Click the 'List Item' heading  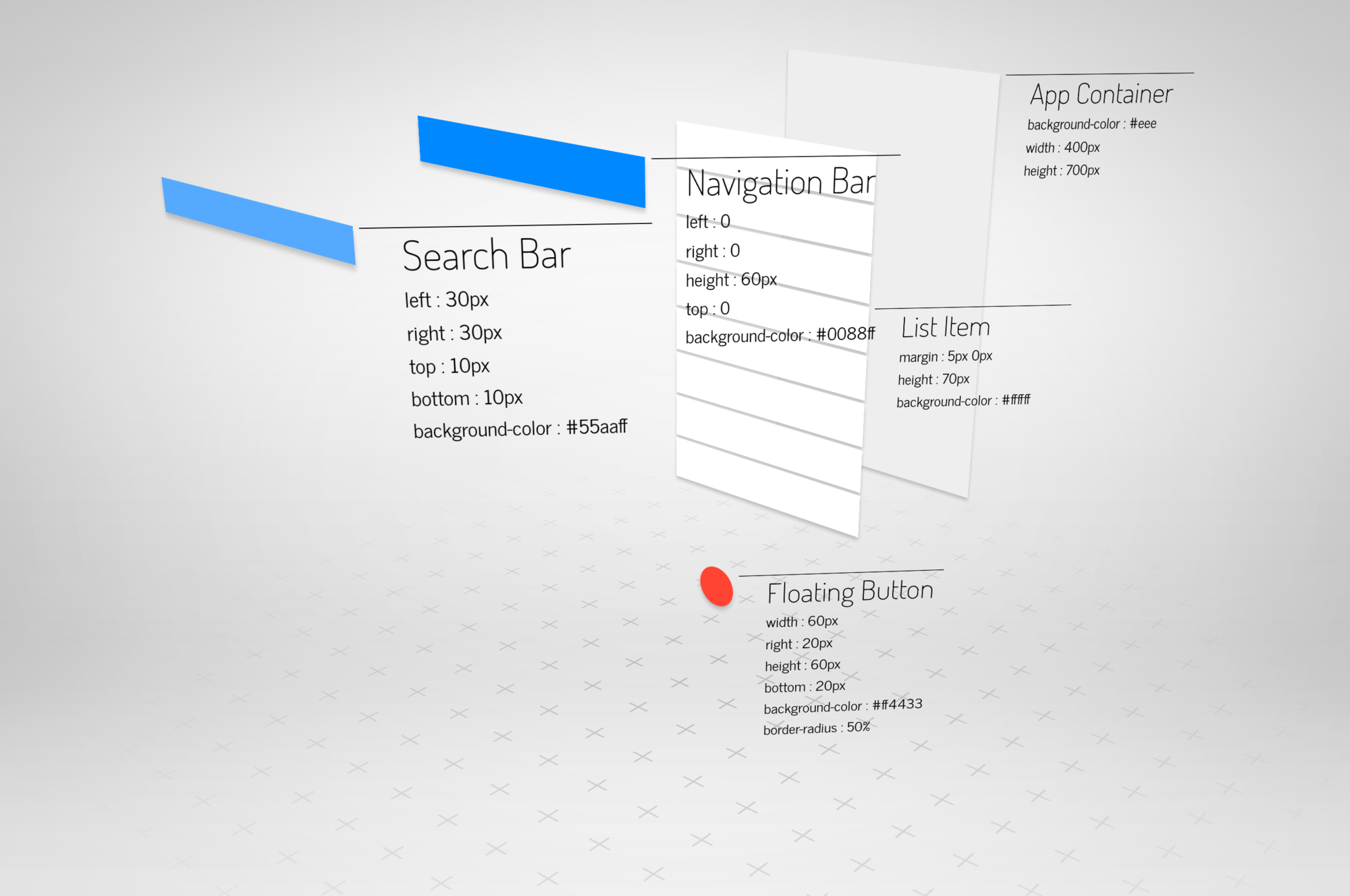pos(945,328)
